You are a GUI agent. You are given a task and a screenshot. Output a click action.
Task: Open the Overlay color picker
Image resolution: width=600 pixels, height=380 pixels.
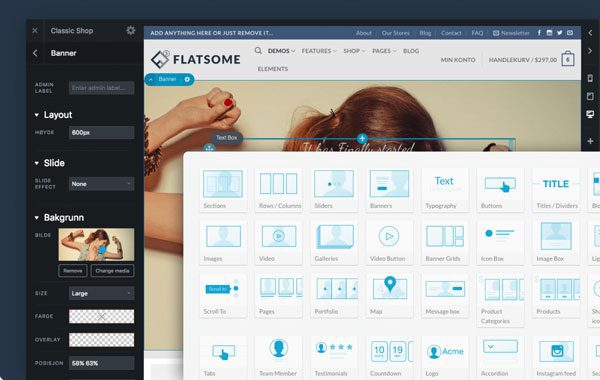[101, 340]
